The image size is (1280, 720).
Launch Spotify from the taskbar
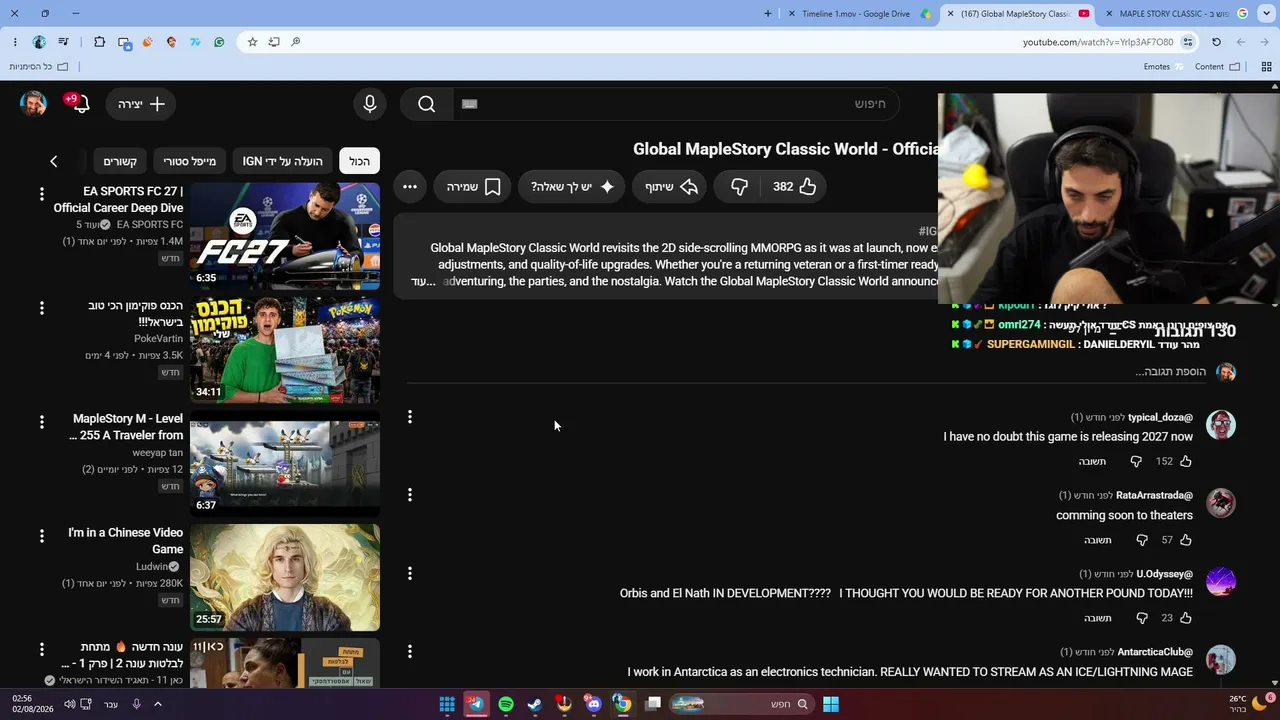pos(506,704)
